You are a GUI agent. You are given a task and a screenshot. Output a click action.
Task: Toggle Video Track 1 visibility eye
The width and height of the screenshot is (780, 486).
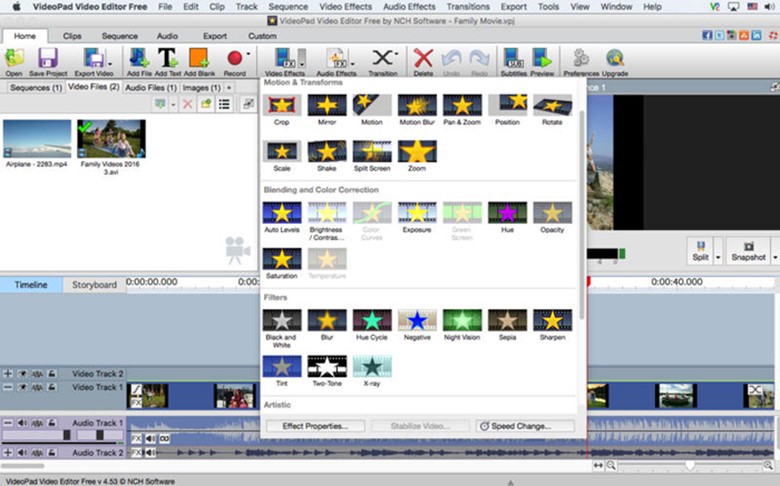coord(22,387)
